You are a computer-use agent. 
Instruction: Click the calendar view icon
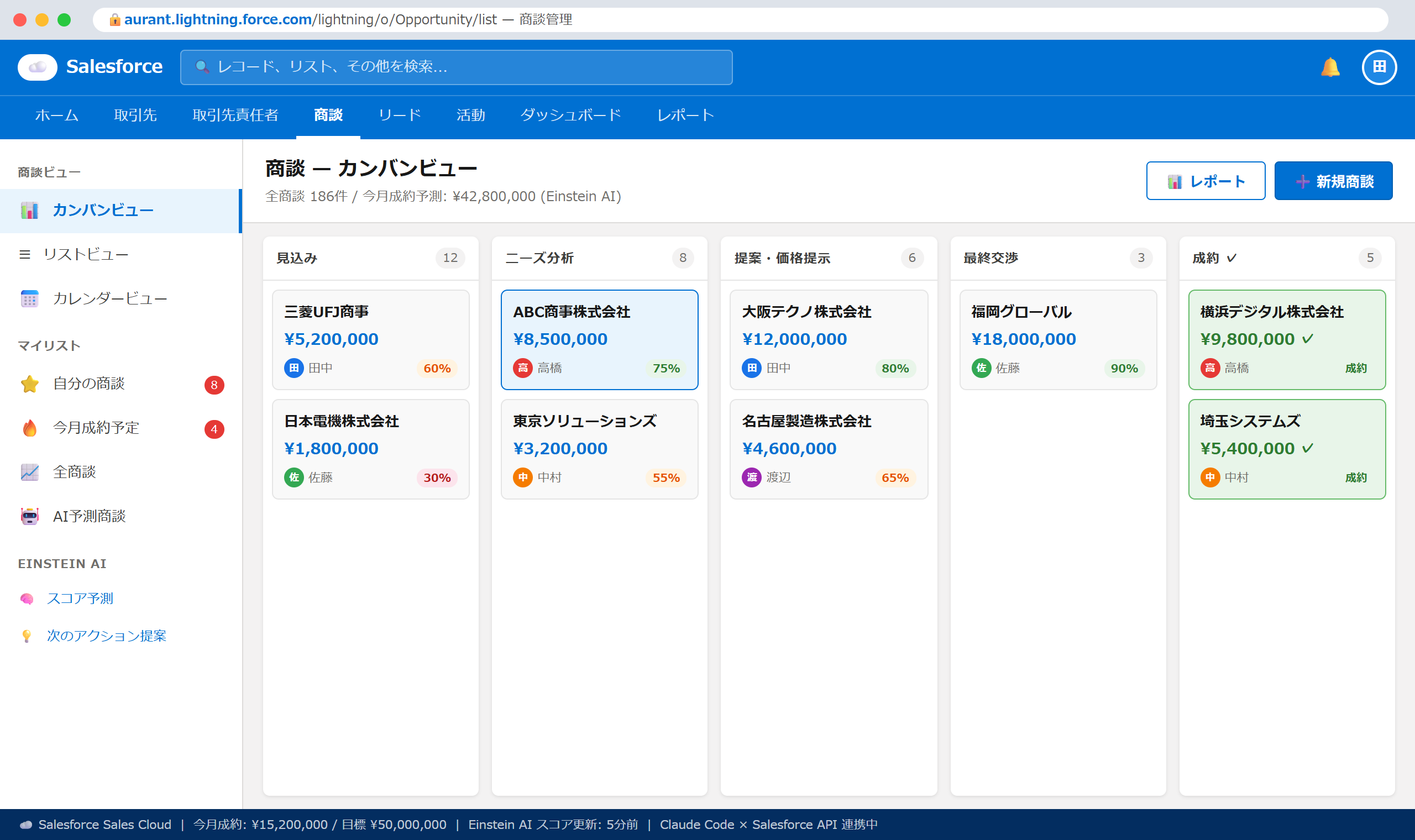coord(29,298)
